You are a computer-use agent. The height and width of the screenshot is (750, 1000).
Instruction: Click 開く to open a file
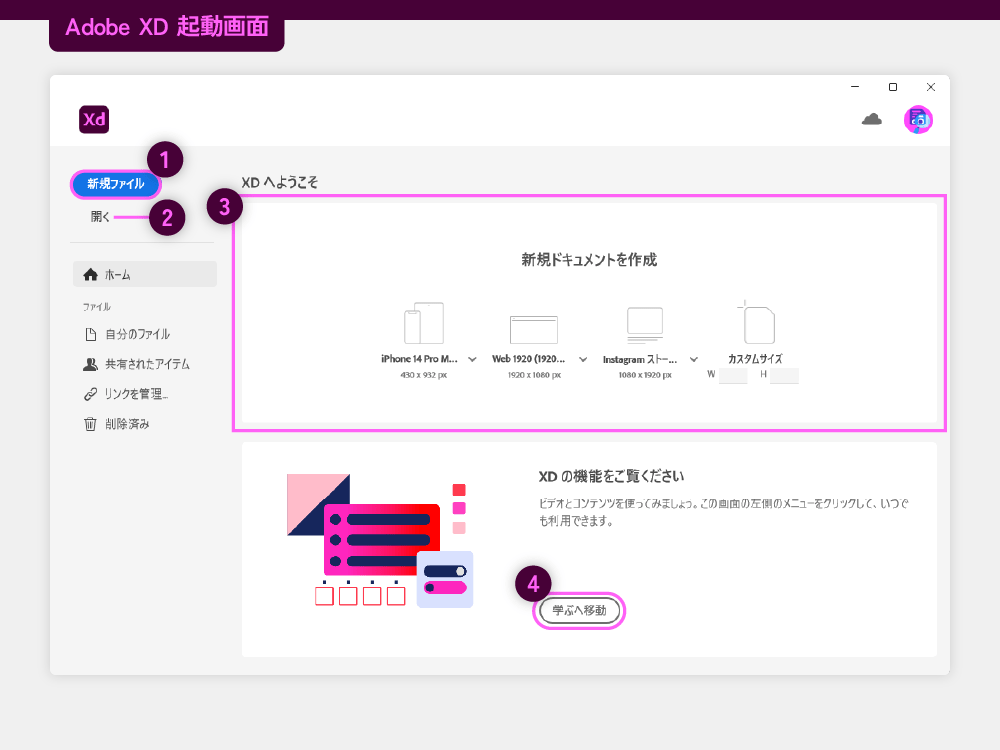(100, 217)
